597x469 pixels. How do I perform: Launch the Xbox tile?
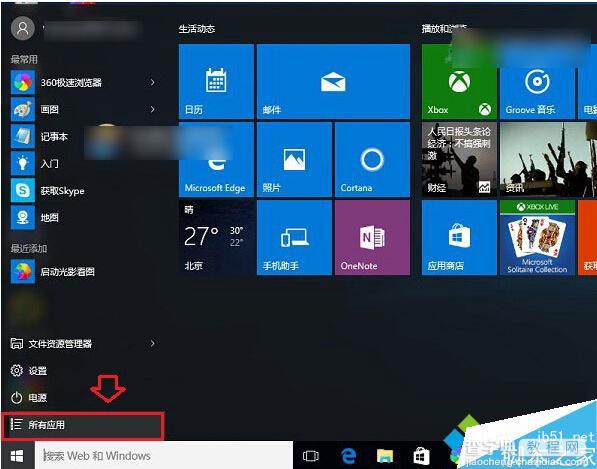click(x=459, y=81)
